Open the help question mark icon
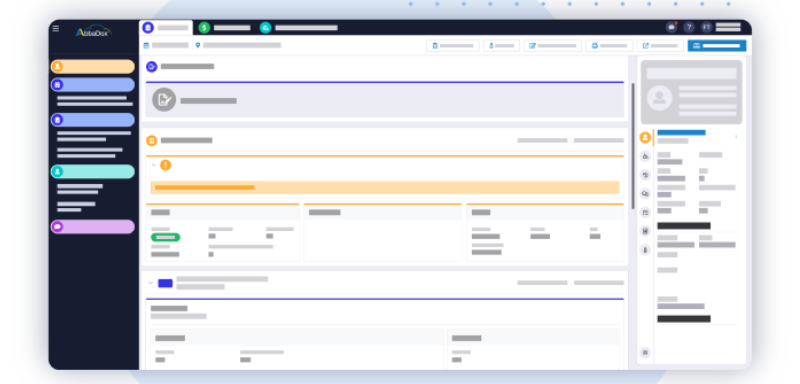This screenshot has height=384, width=800. click(689, 28)
